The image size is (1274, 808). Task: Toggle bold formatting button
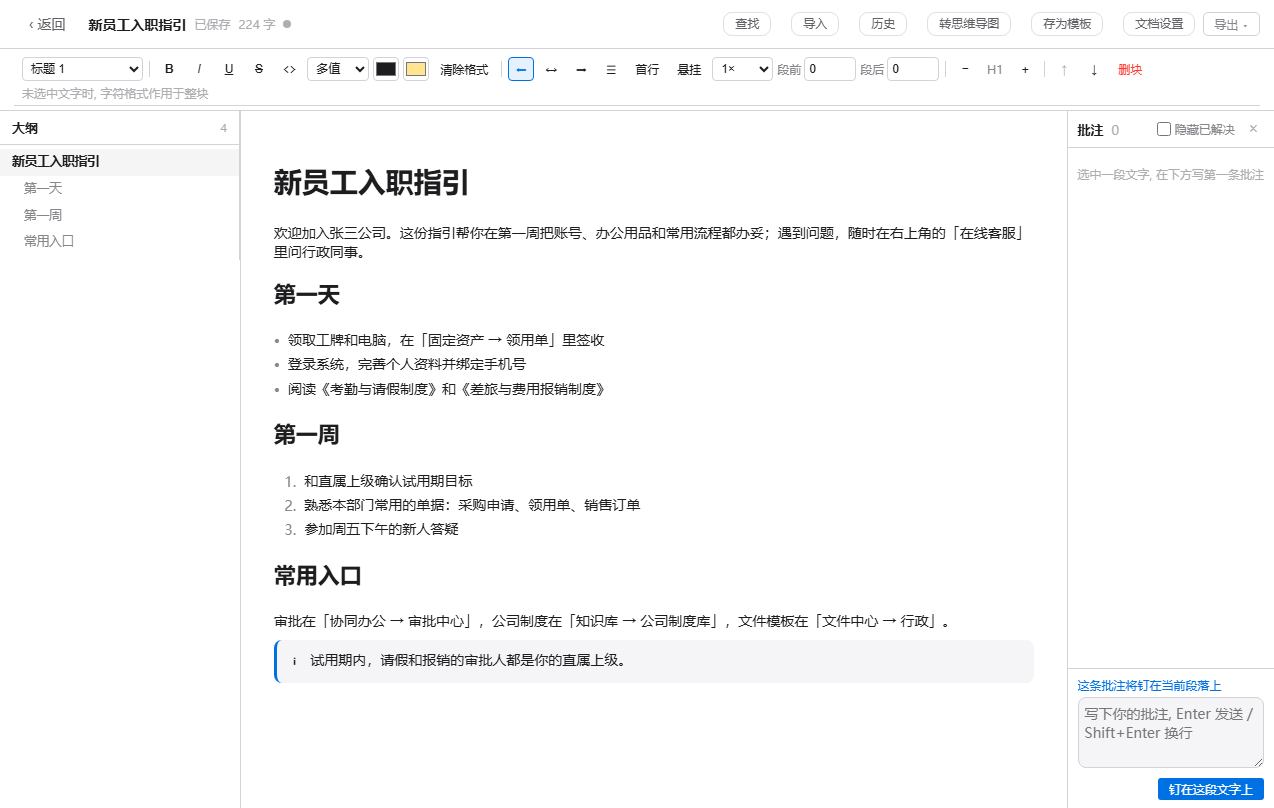point(169,69)
